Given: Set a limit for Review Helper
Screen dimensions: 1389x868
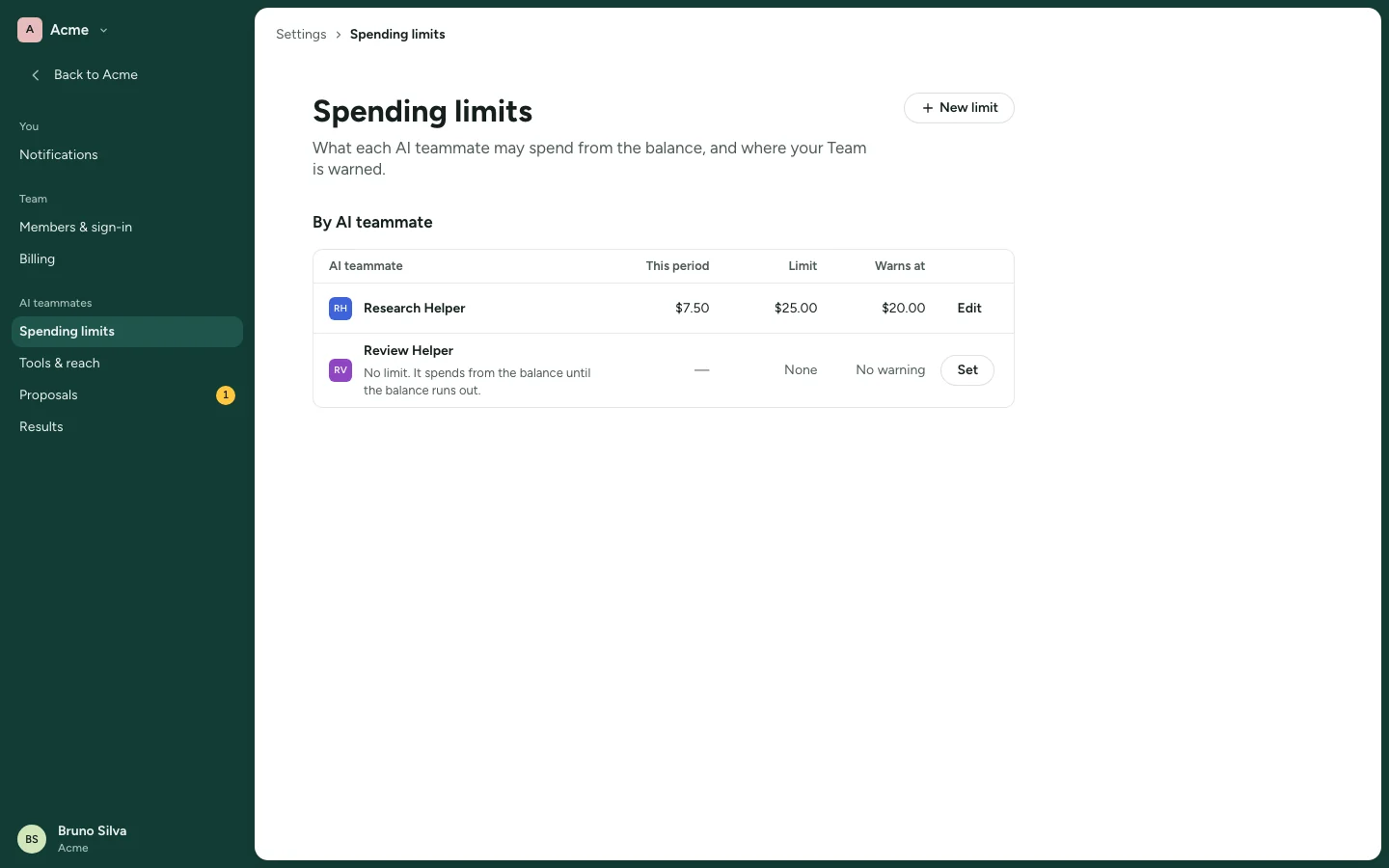Looking at the screenshot, I should [967, 370].
